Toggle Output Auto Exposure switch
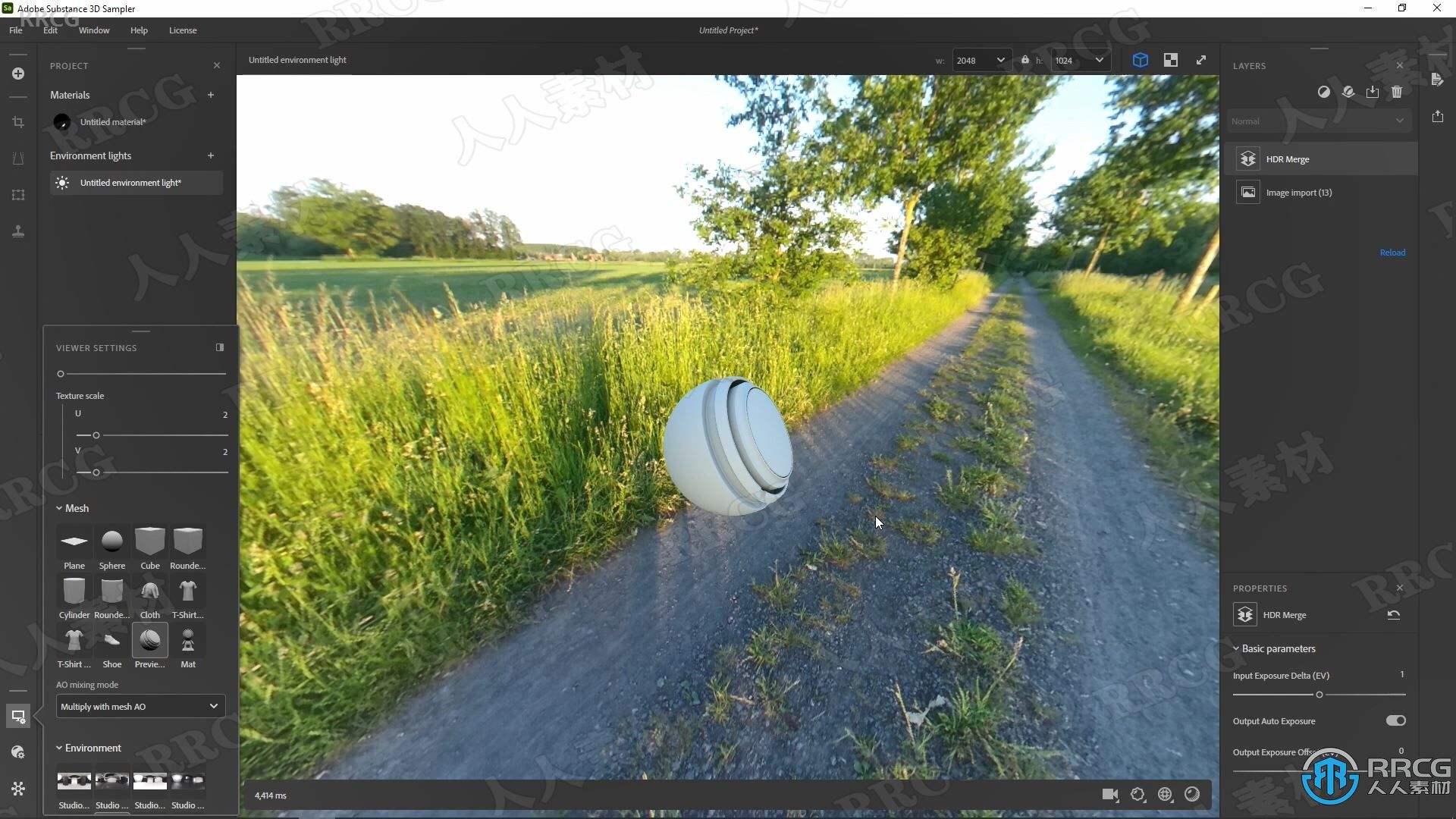1456x819 pixels. (x=1396, y=721)
